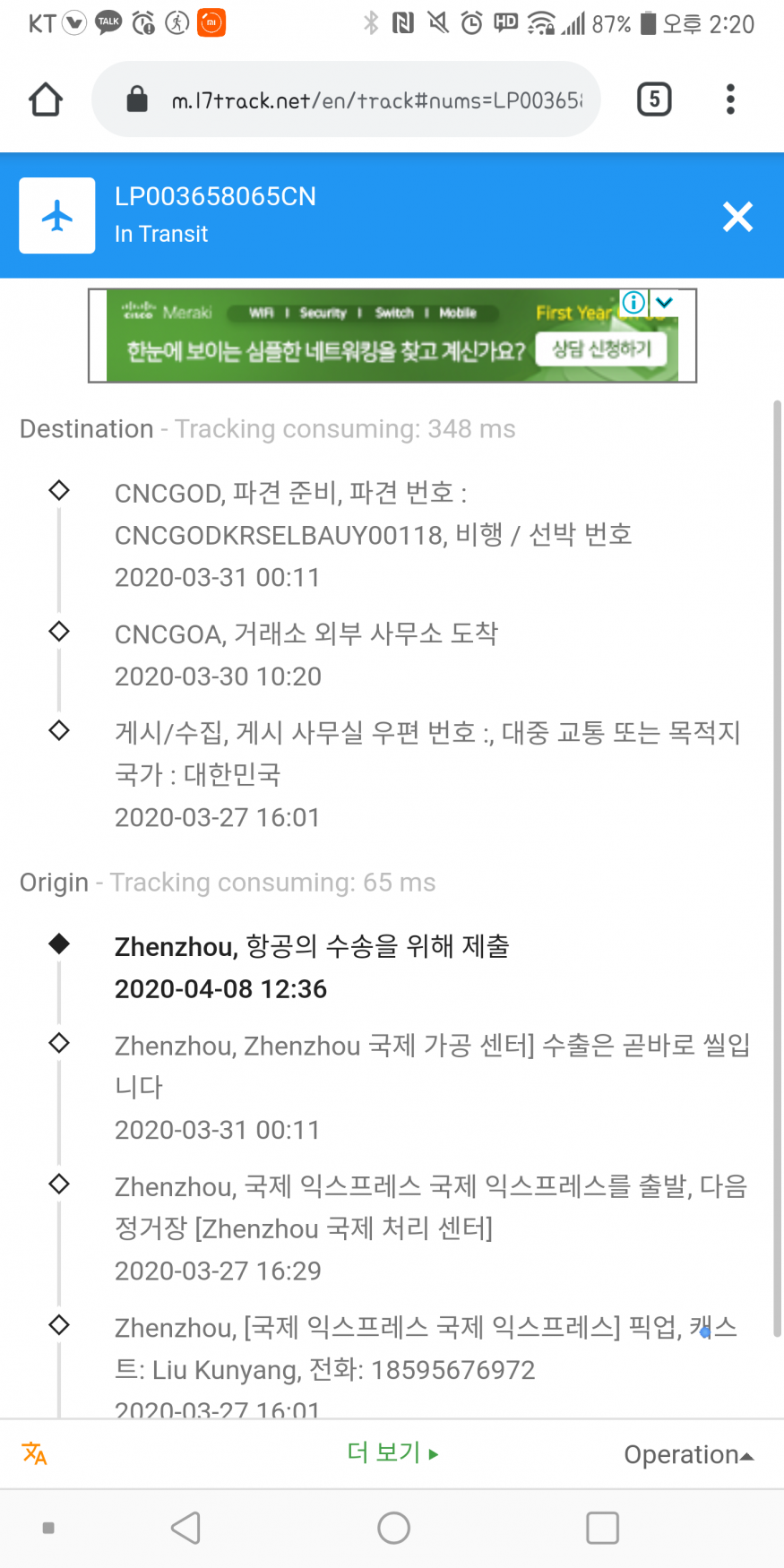The height and width of the screenshot is (1568, 784).
Task: Expand the Operation menu
Action: (688, 1454)
